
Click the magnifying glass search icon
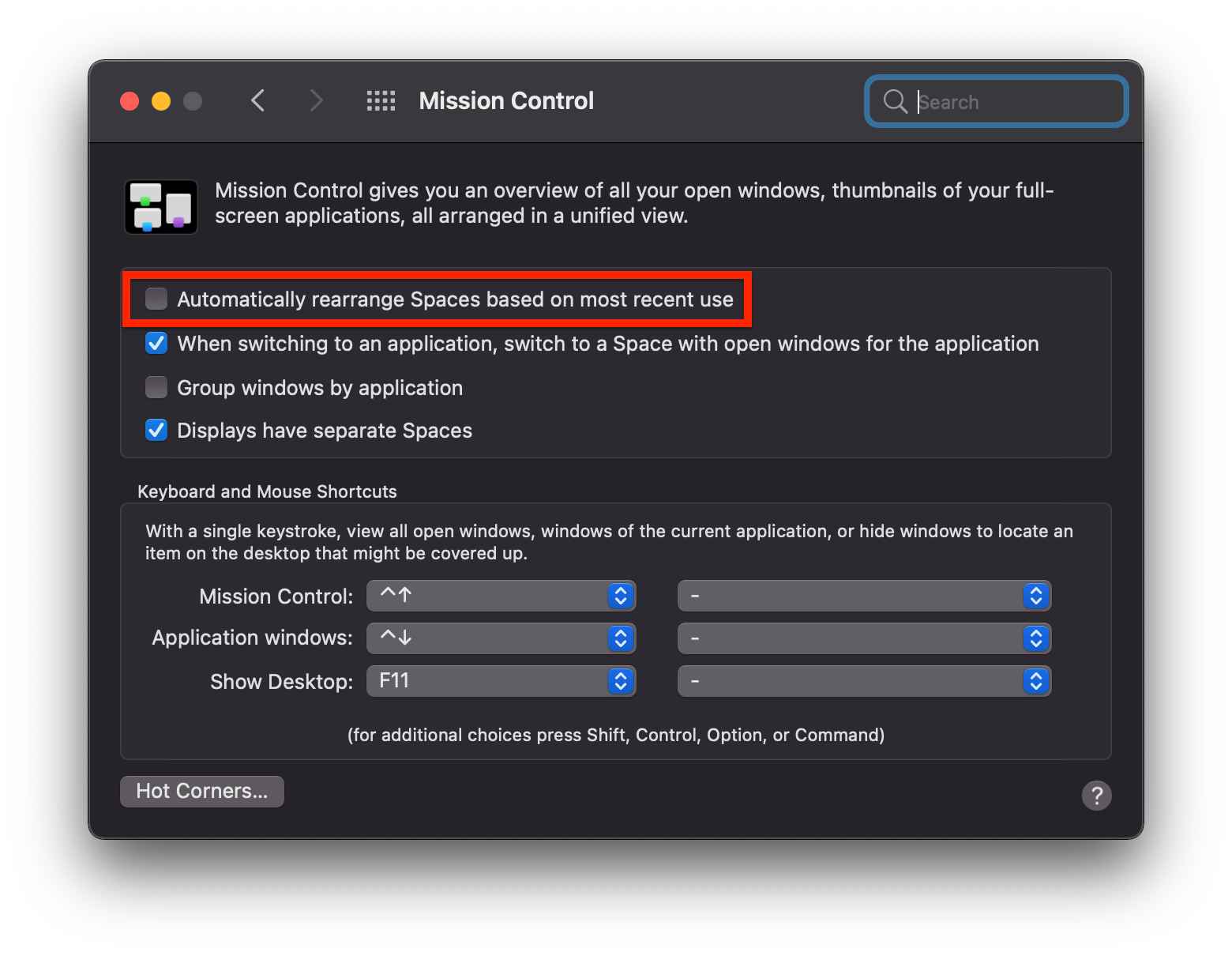[x=895, y=101]
